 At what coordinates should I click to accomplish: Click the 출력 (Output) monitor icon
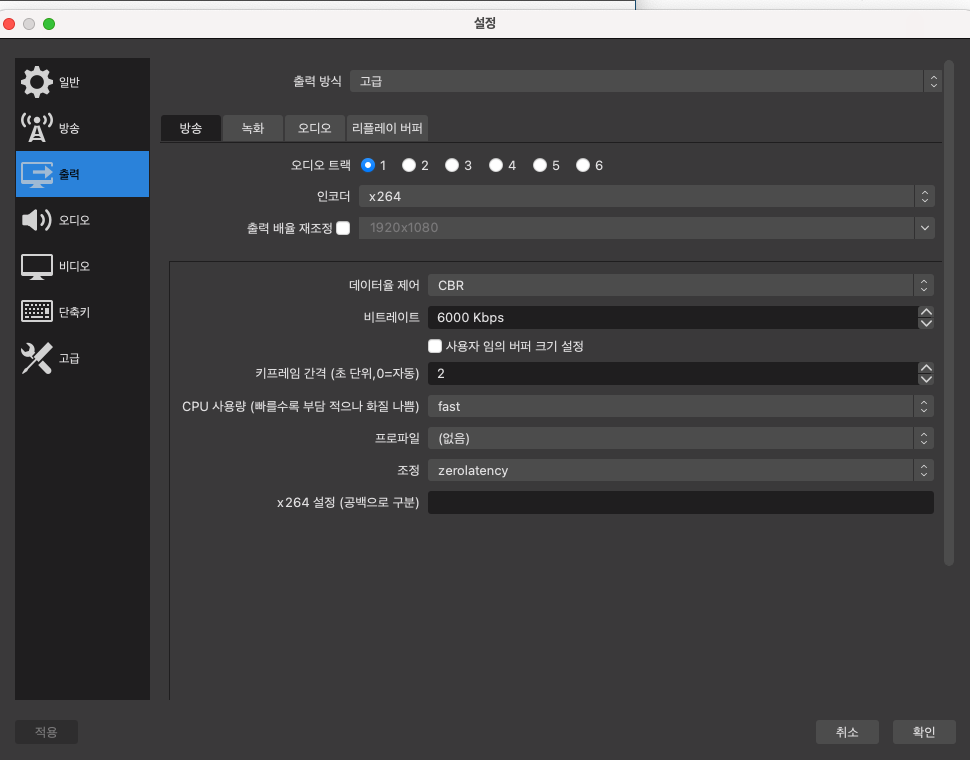click(37, 174)
